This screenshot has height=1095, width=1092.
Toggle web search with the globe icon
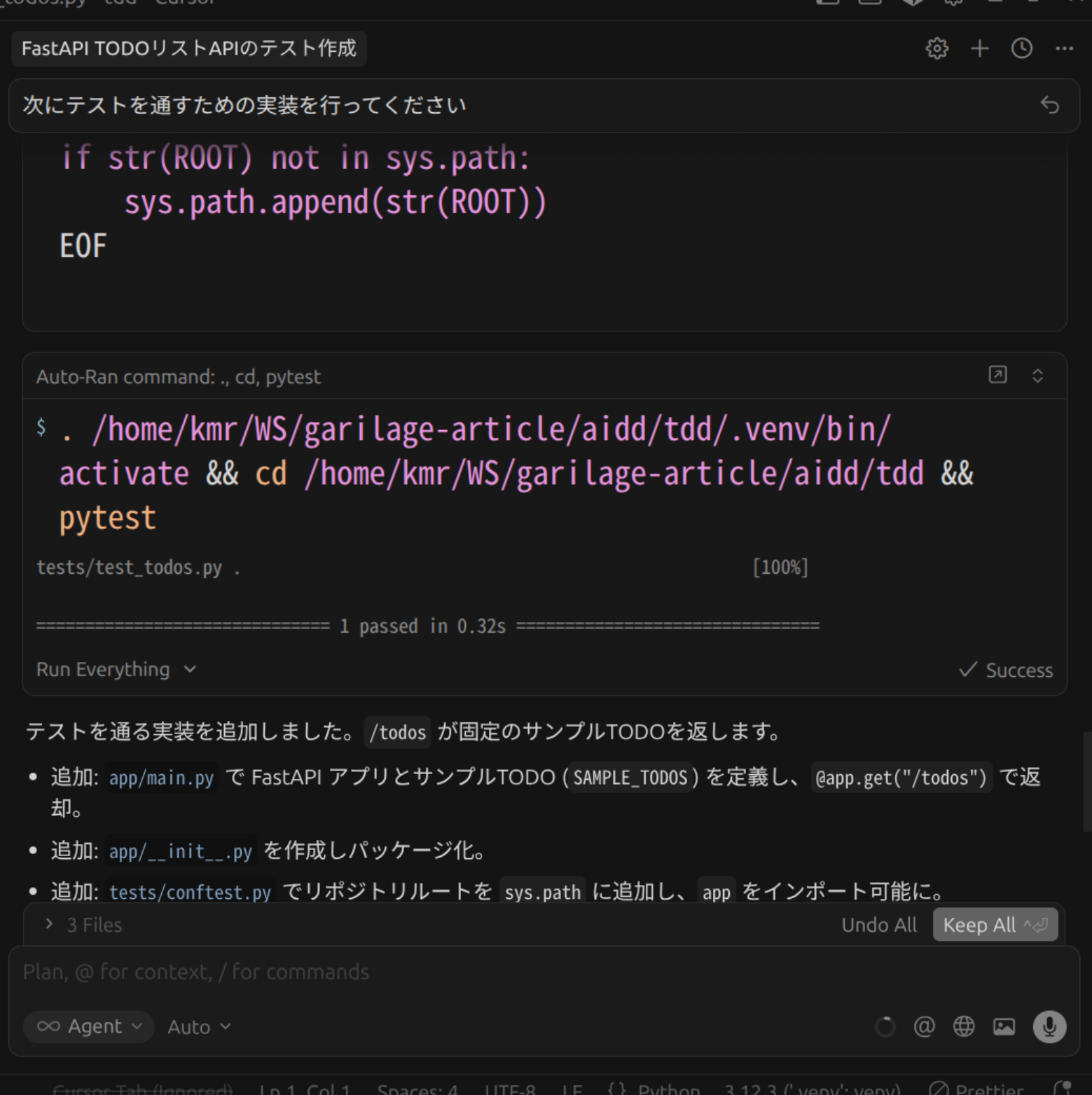click(964, 1026)
